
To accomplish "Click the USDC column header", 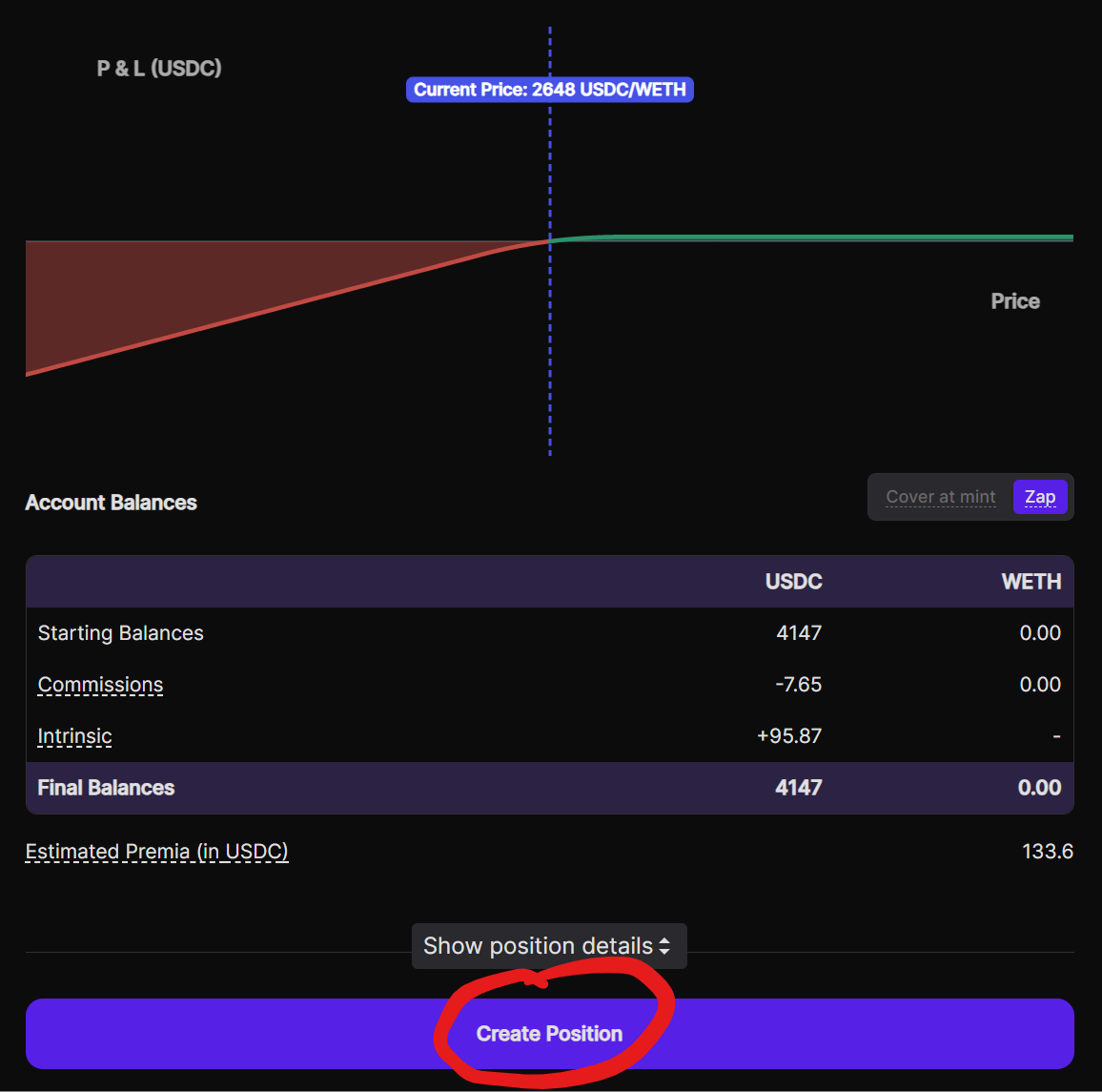I will pos(793,582).
